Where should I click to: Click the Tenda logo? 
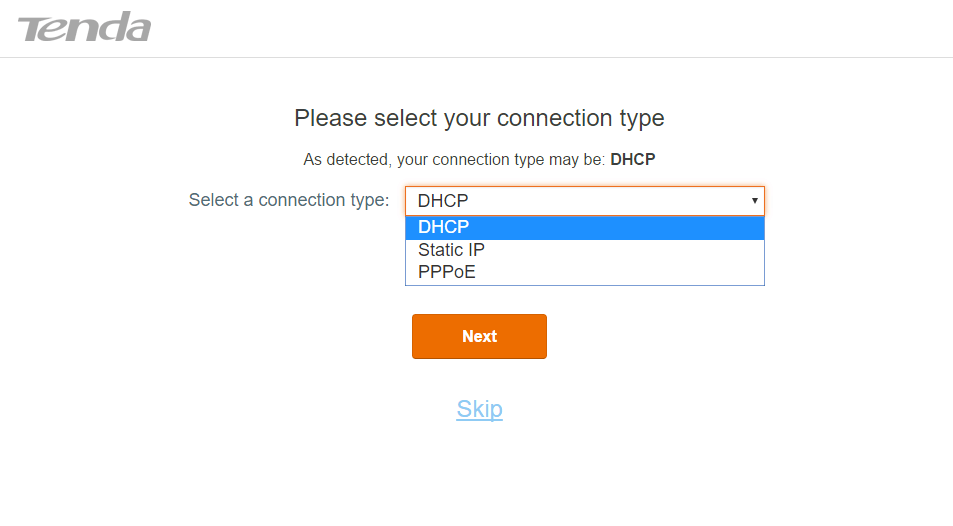click(84, 28)
